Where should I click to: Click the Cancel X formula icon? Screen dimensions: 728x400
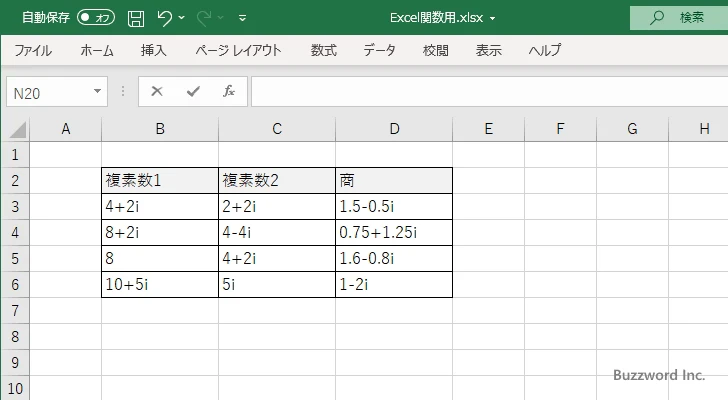[x=157, y=91]
